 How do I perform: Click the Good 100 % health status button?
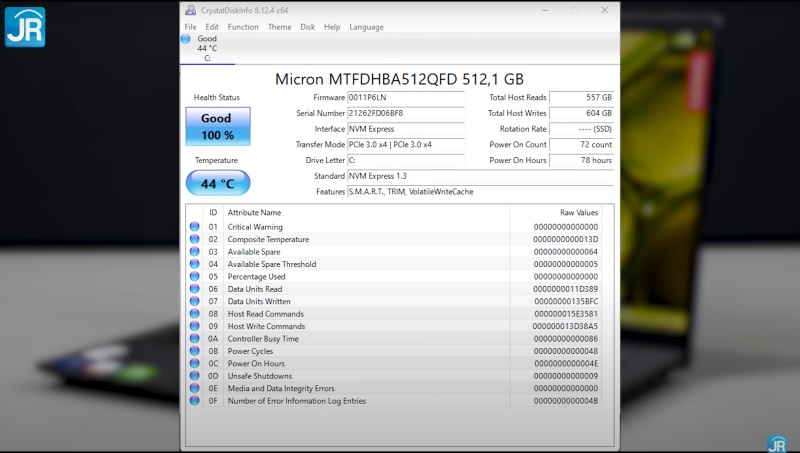(x=218, y=127)
